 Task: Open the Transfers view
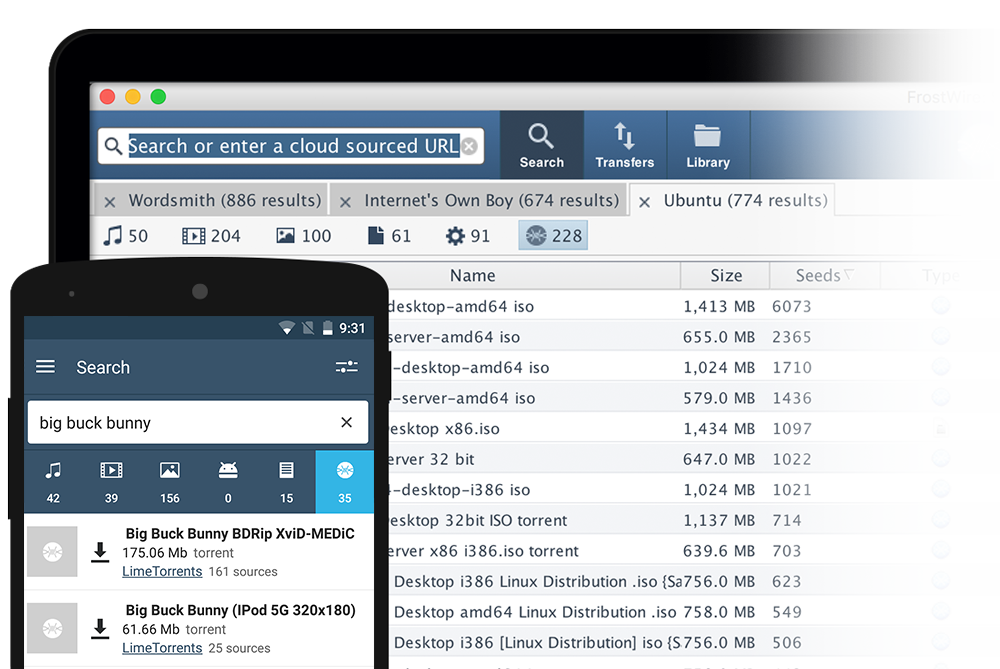point(625,145)
